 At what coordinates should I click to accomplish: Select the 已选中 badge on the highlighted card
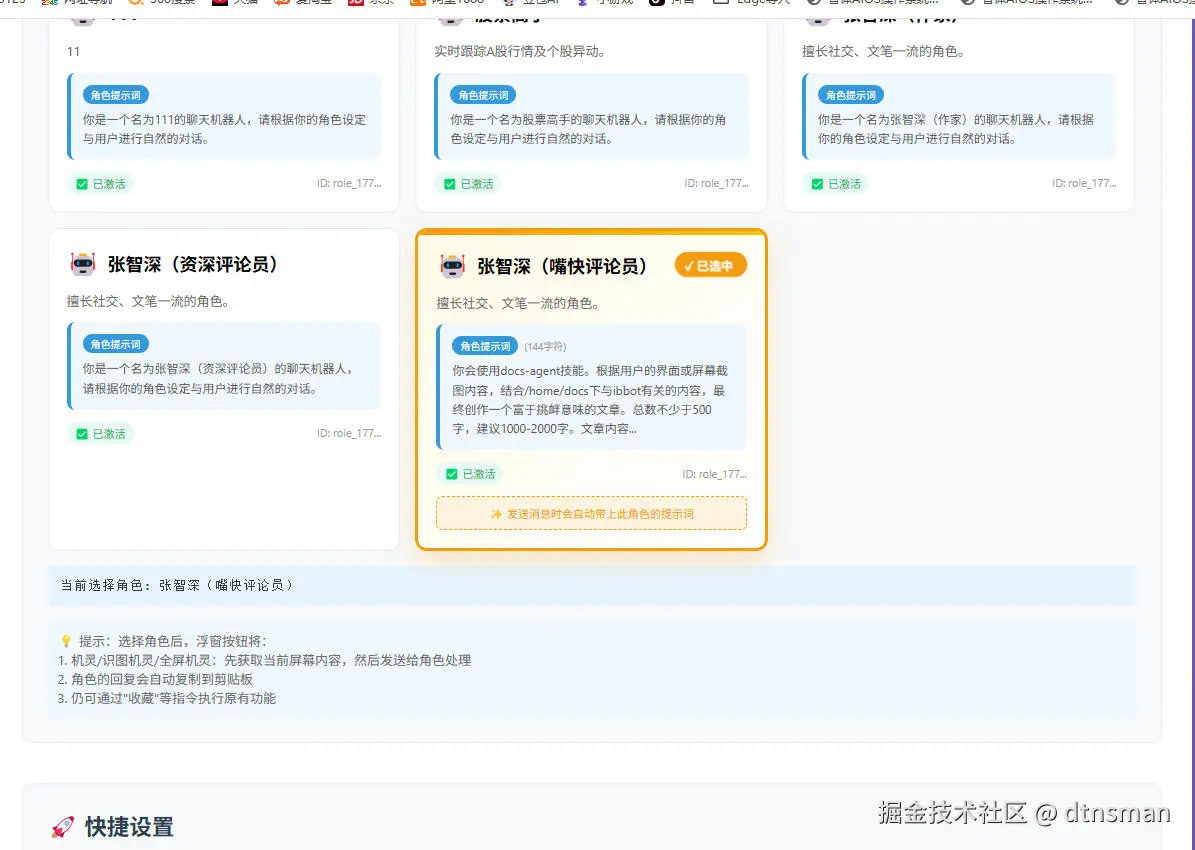click(710, 264)
